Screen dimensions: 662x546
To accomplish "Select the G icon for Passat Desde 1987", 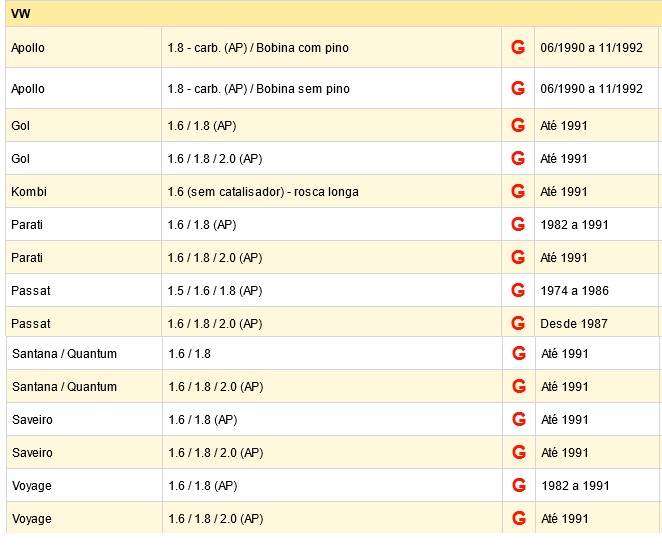I will [x=518, y=323].
